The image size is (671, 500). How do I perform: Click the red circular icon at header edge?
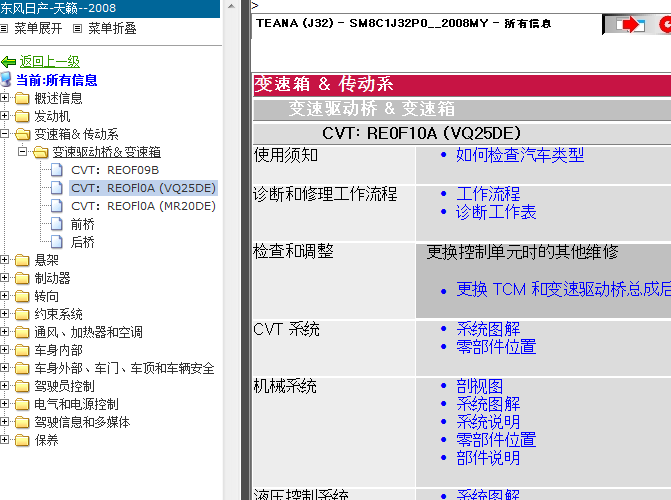click(665, 24)
